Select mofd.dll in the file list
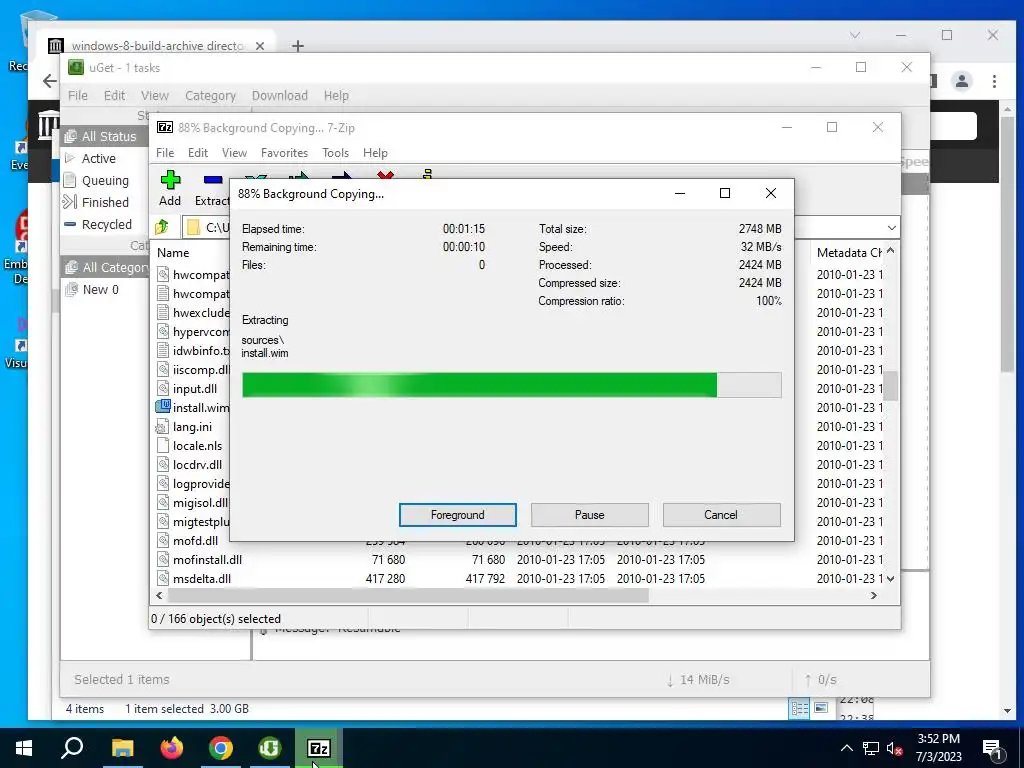The image size is (1024, 768). point(195,541)
